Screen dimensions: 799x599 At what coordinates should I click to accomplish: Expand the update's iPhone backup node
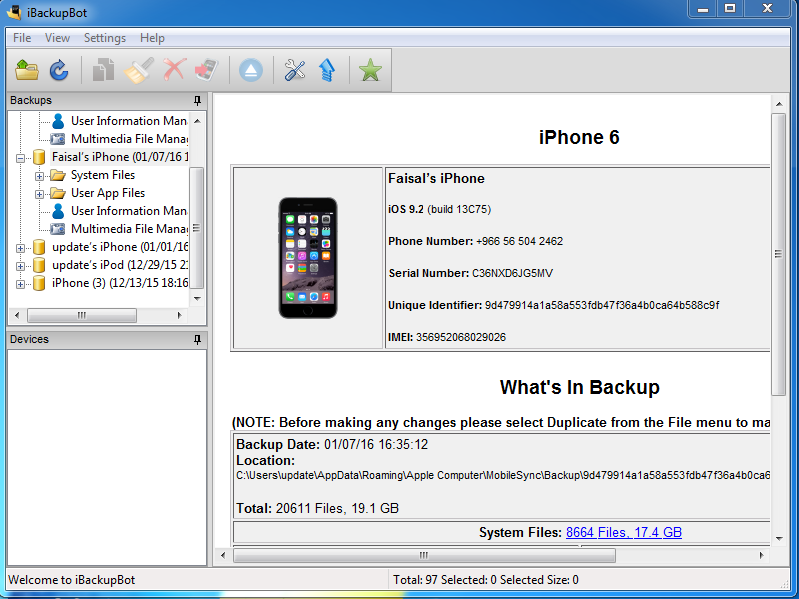pos(20,249)
